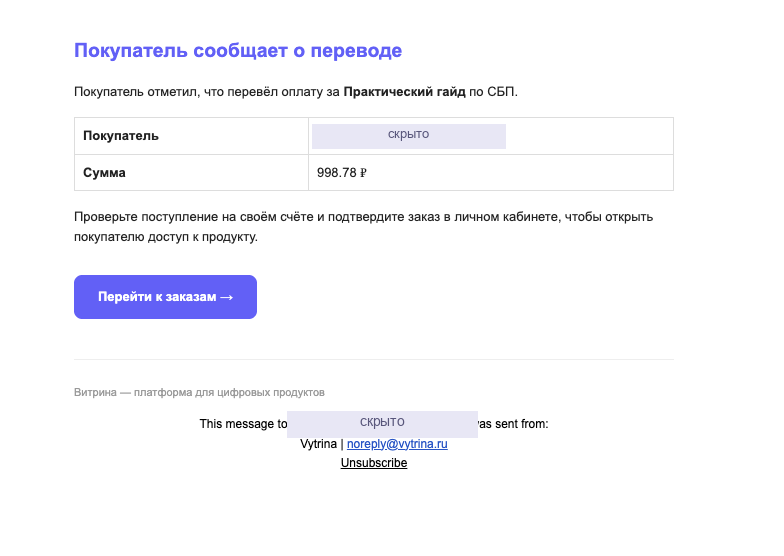This screenshot has width=784, height=556.
Task: Follow the noreply@vytrina.ru email link
Action: point(397,444)
